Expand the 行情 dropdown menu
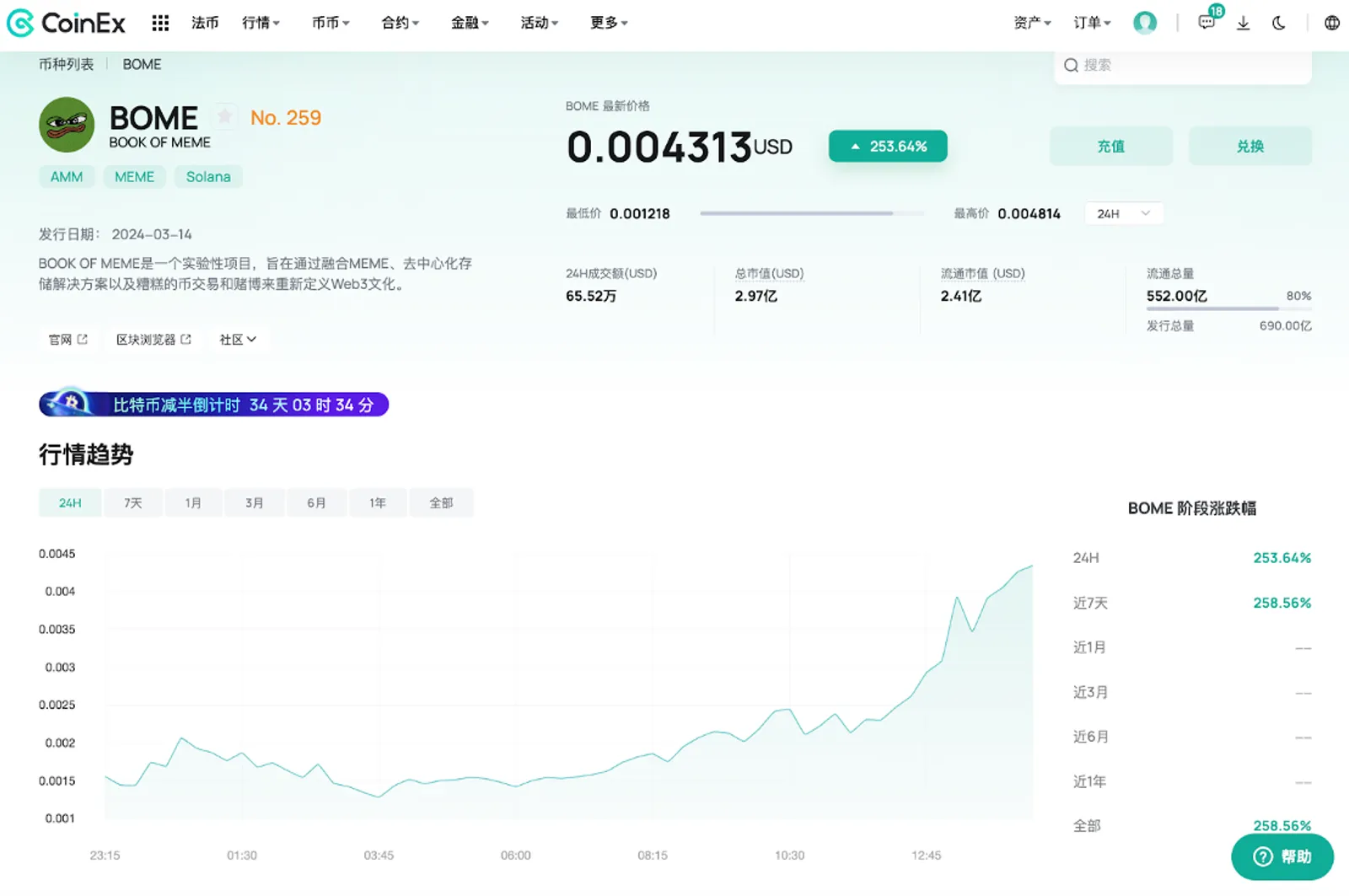Image resolution: width=1349 pixels, height=896 pixels. tap(261, 23)
